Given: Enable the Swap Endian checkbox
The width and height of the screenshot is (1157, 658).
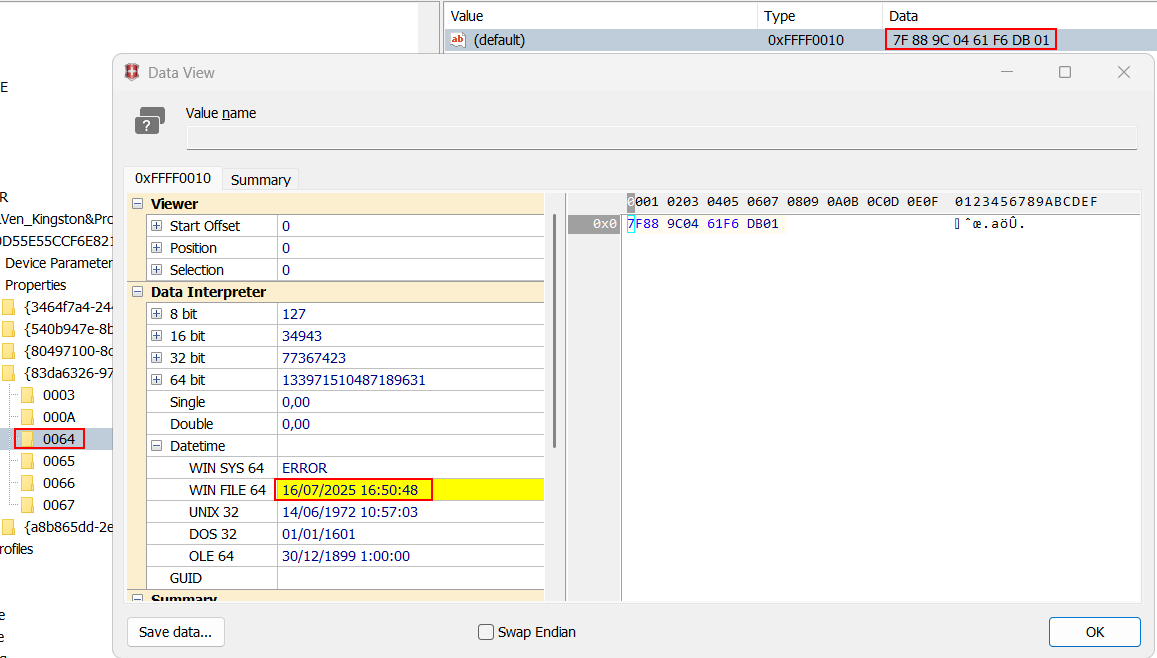Looking at the screenshot, I should pos(486,632).
